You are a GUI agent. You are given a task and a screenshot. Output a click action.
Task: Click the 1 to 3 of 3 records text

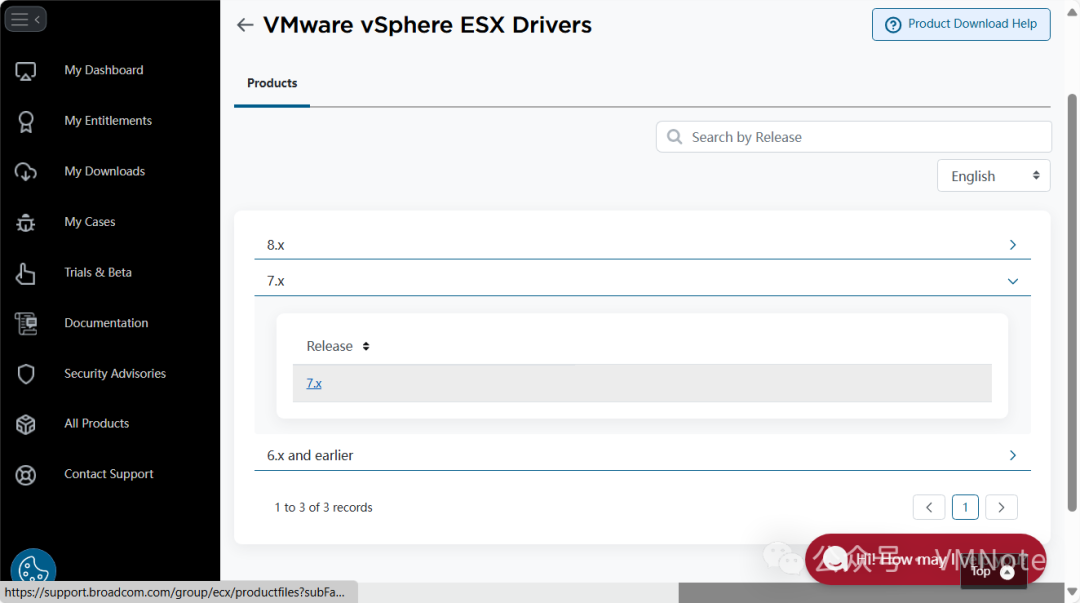pos(324,507)
